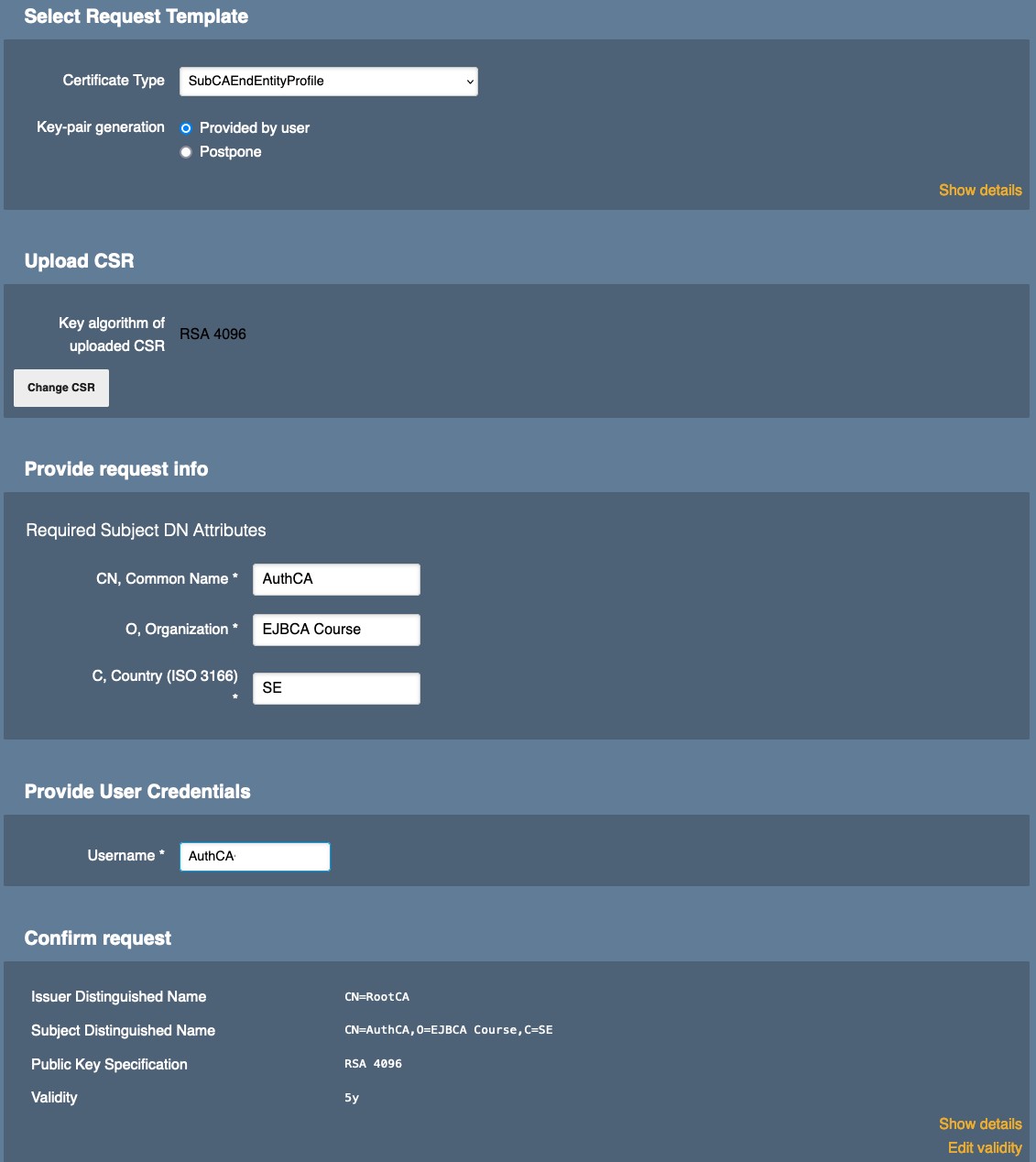The height and width of the screenshot is (1162, 1036).
Task: Select the 'Provided by user' radio button
Action: coord(186,128)
